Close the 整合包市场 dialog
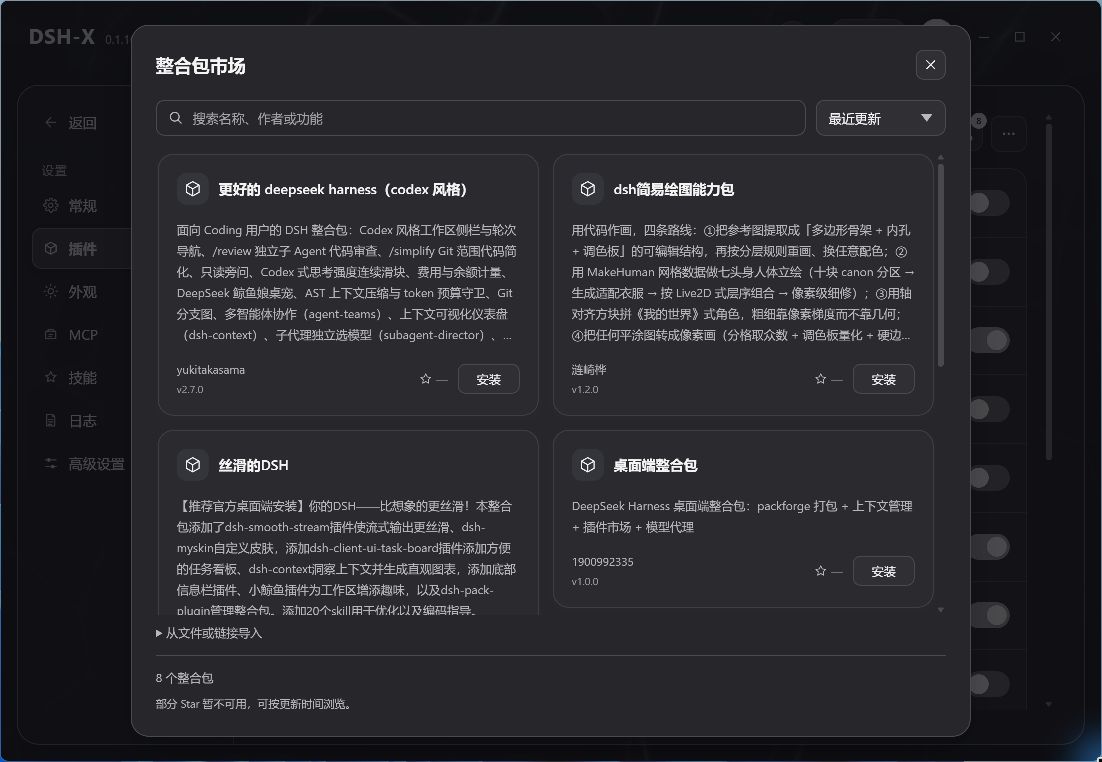This screenshot has height=762, width=1102. (x=931, y=65)
